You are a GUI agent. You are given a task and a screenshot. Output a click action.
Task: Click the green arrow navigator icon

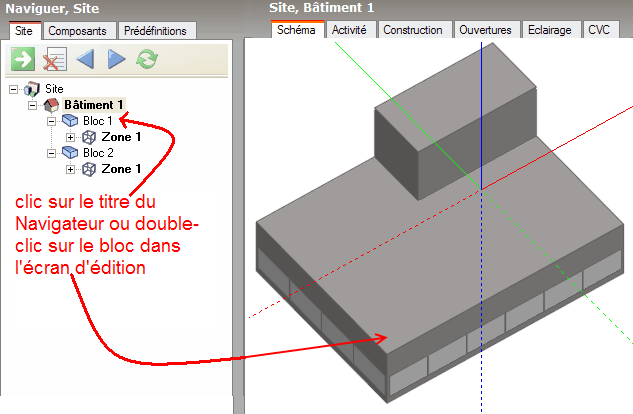click(23, 60)
